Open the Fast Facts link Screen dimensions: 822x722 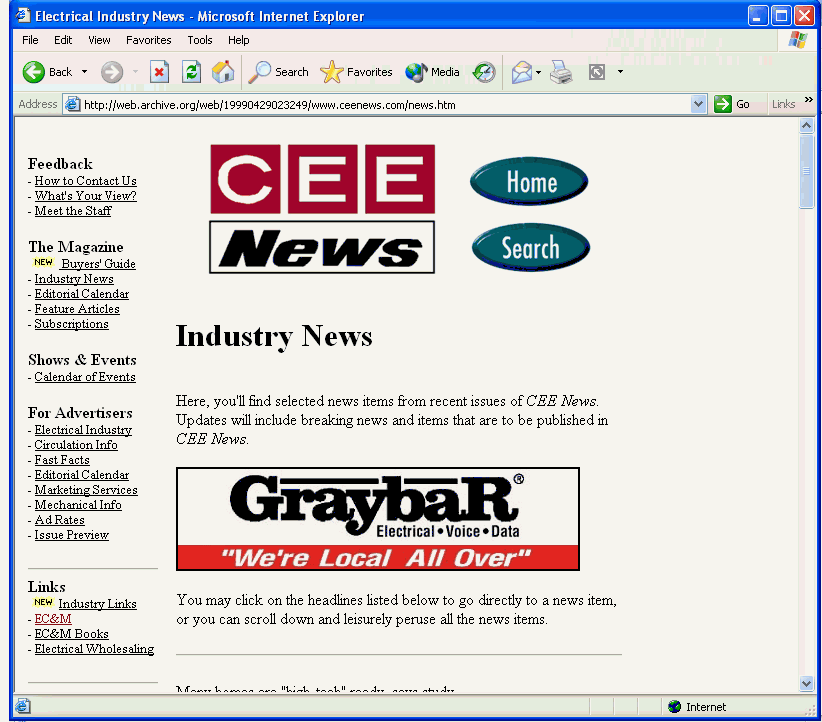(x=62, y=460)
